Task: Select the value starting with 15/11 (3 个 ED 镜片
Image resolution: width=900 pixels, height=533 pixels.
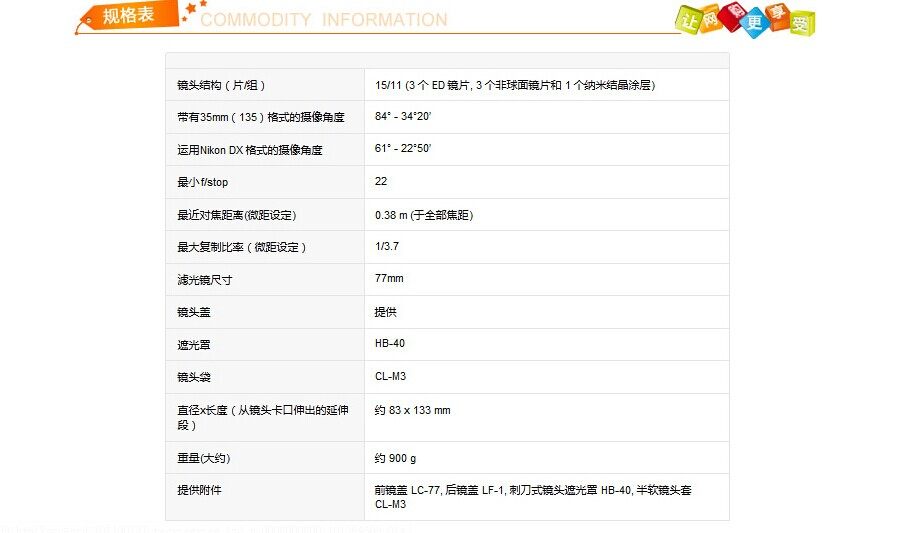Action: coord(515,85)
